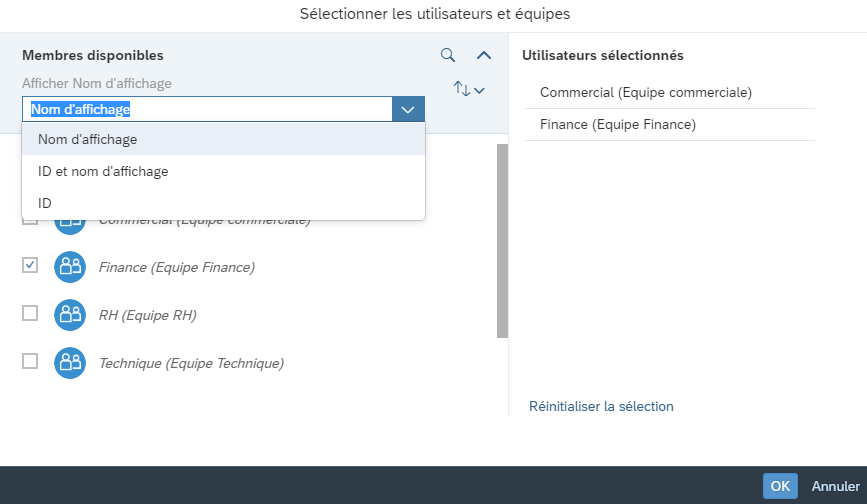Collapse the Membres disponibles header panel
Screen dimensions: 867x504
tap(484, 55)
